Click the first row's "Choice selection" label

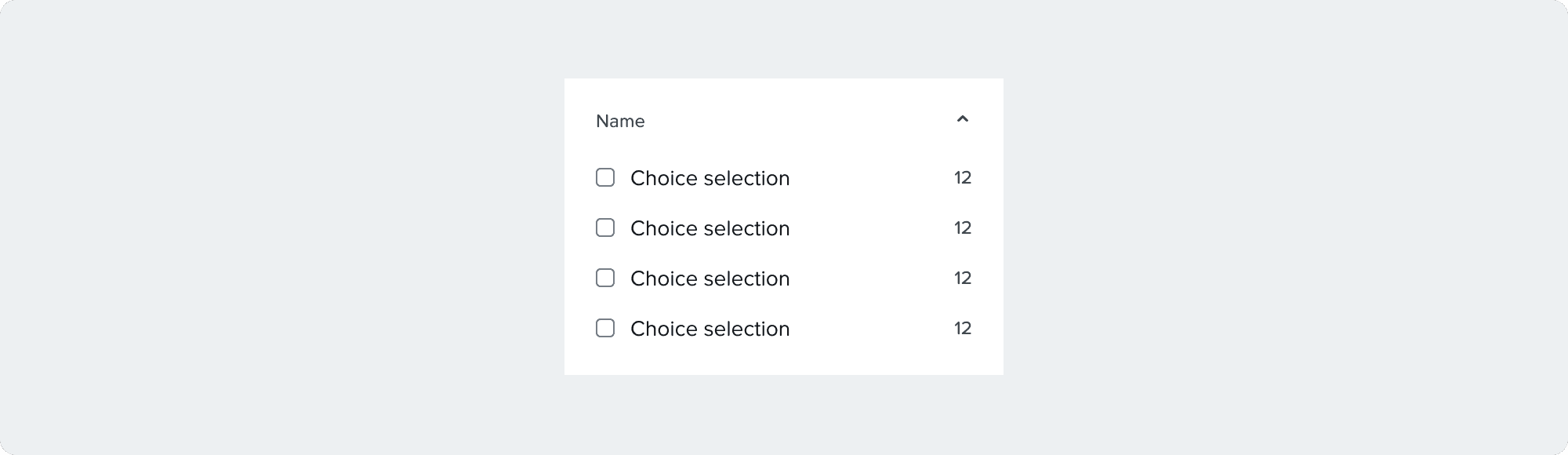pyautogui.click(x=710, y=179)
